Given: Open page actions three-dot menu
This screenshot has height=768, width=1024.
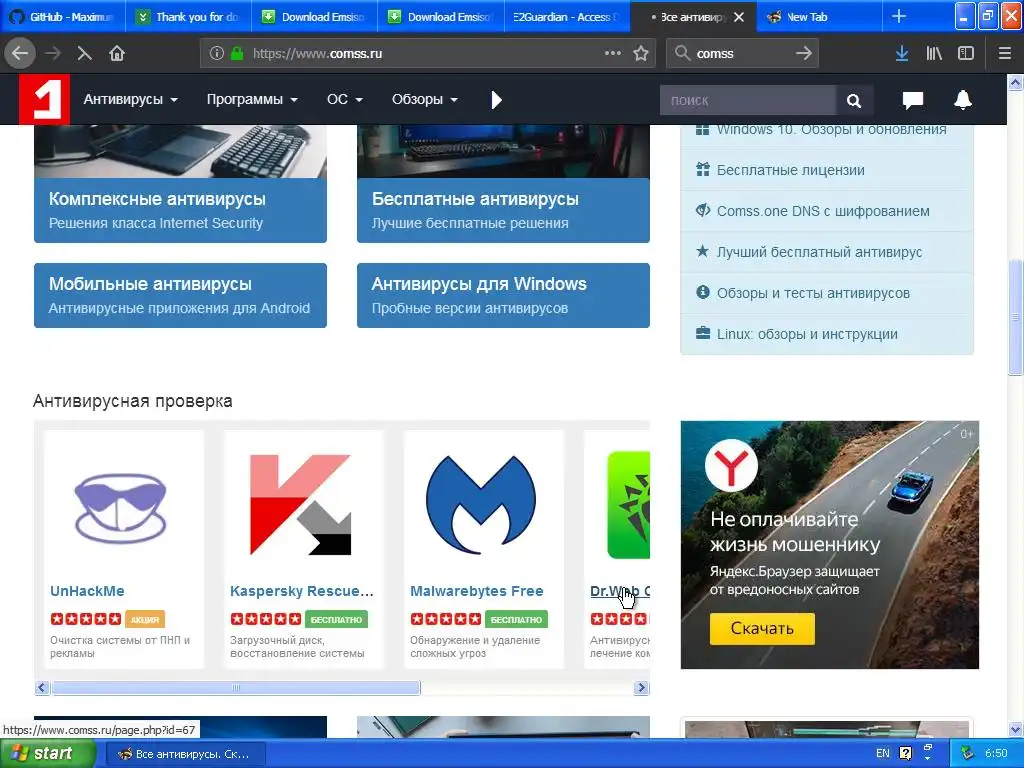Looking at the screenshot, I should click(x=613, y=53).
